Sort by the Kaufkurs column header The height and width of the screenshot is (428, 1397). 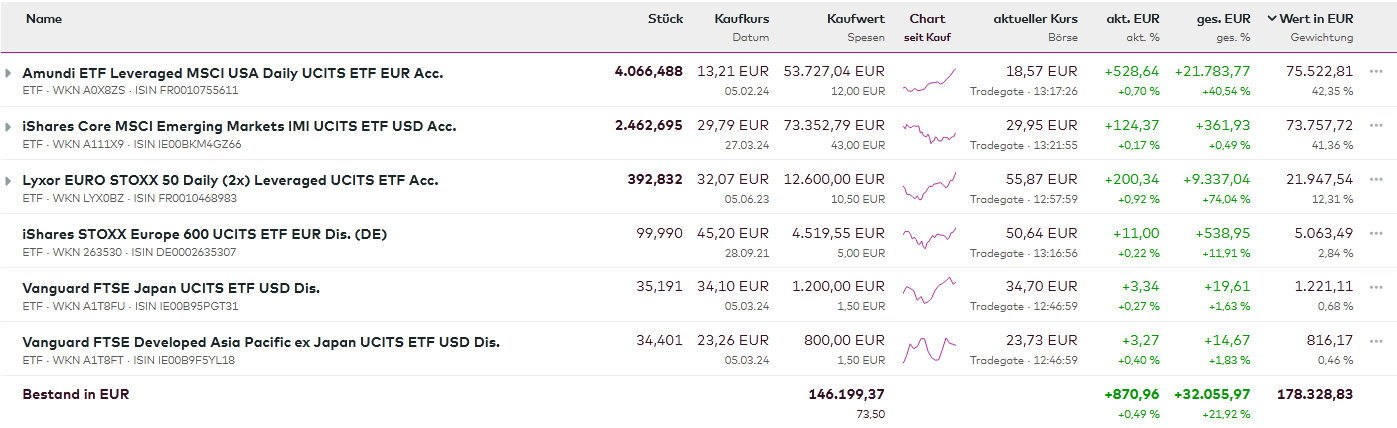pos(741,19)
